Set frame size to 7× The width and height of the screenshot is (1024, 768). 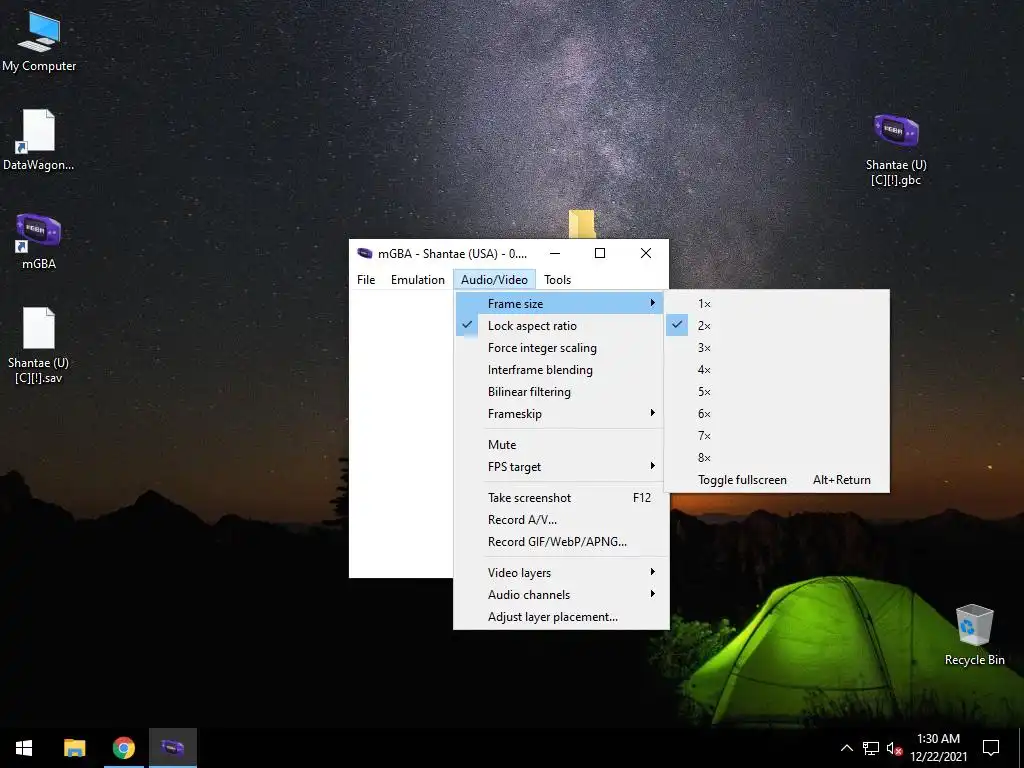point(776,436)
